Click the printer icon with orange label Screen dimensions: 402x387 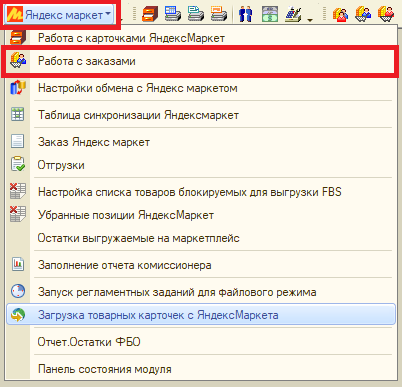pyautogui.click(x=219, y=14)
